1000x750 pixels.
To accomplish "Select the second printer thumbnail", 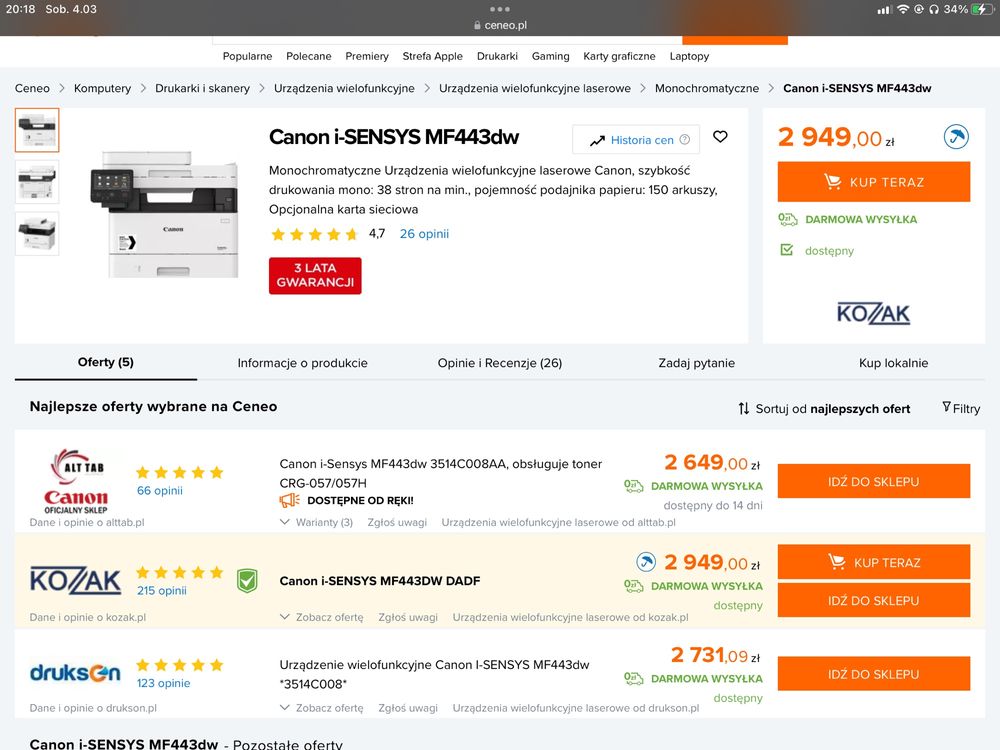I will pyautogui.click(x=37, y=182).
